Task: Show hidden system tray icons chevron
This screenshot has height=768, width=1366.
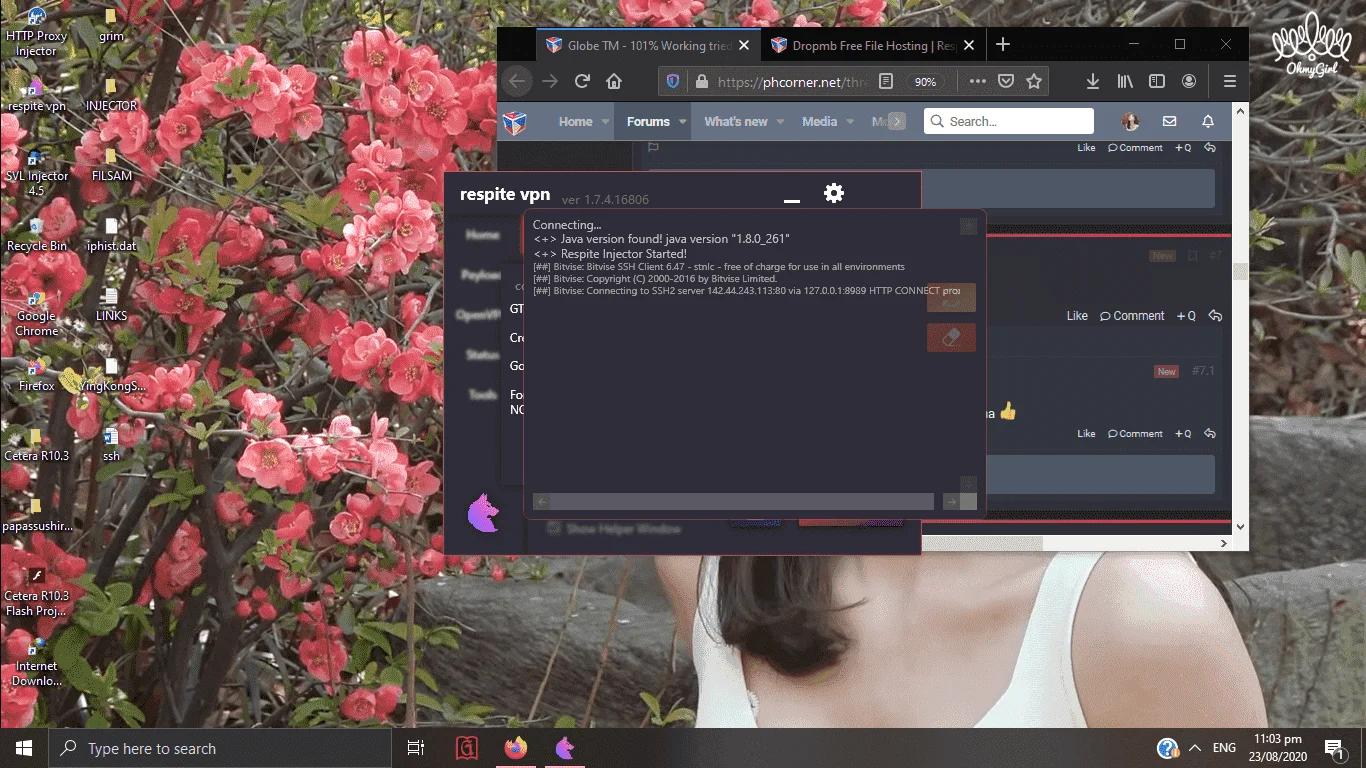Action: point(1194,748)
